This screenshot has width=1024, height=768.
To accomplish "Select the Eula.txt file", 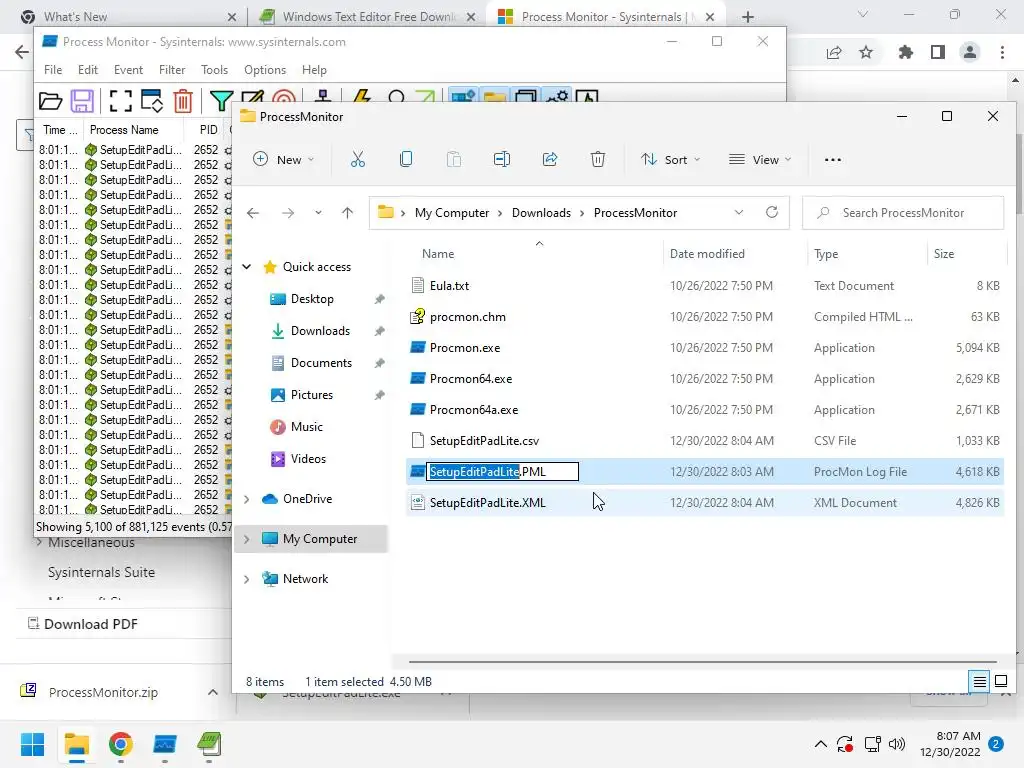I will tap(449, 286).
